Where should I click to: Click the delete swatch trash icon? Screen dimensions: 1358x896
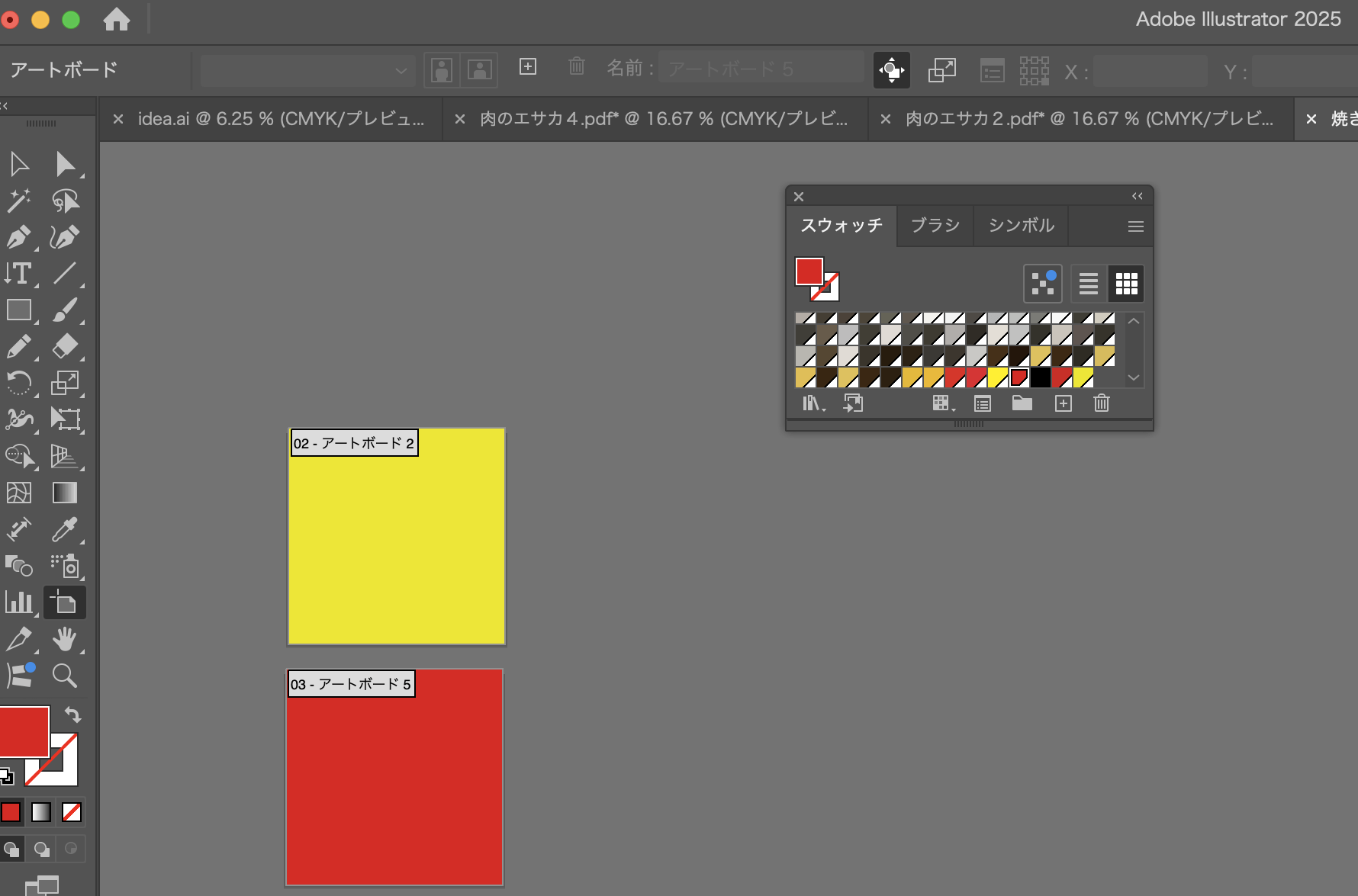pyautogui.click(x=1101, y=403)
